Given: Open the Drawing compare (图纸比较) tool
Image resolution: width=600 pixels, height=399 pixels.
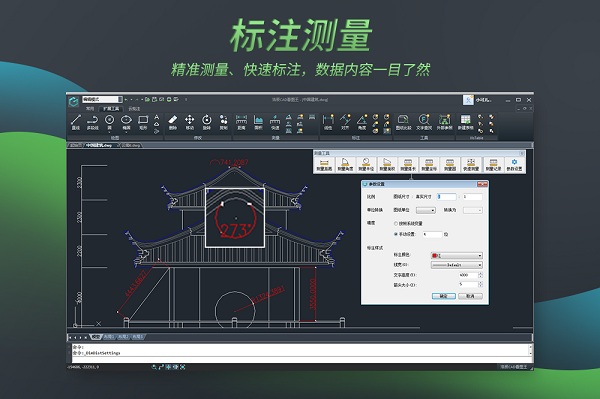Looking at the screenshot, I should 403,122.
